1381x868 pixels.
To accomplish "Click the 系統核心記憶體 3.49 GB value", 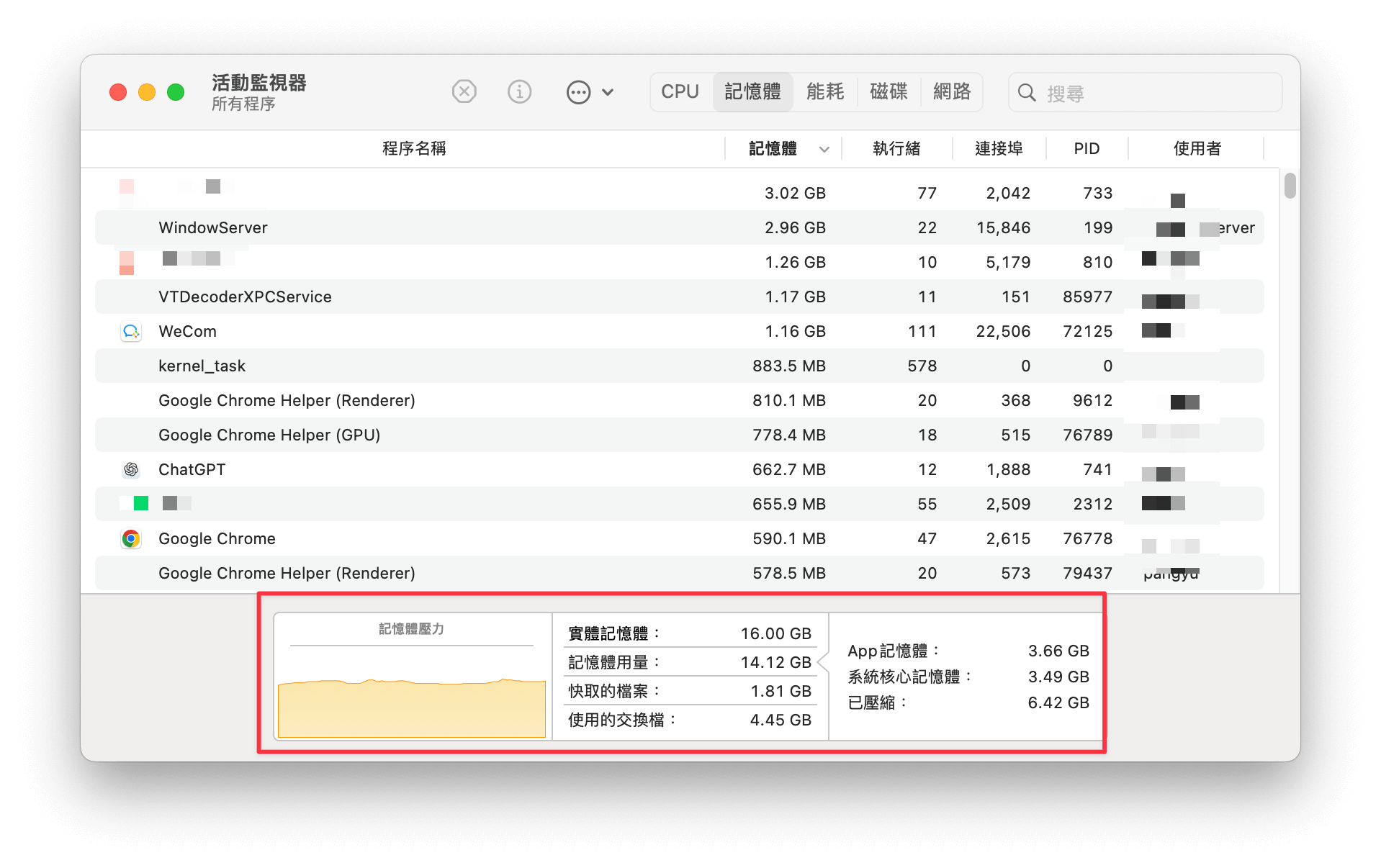I will 1058,677.
